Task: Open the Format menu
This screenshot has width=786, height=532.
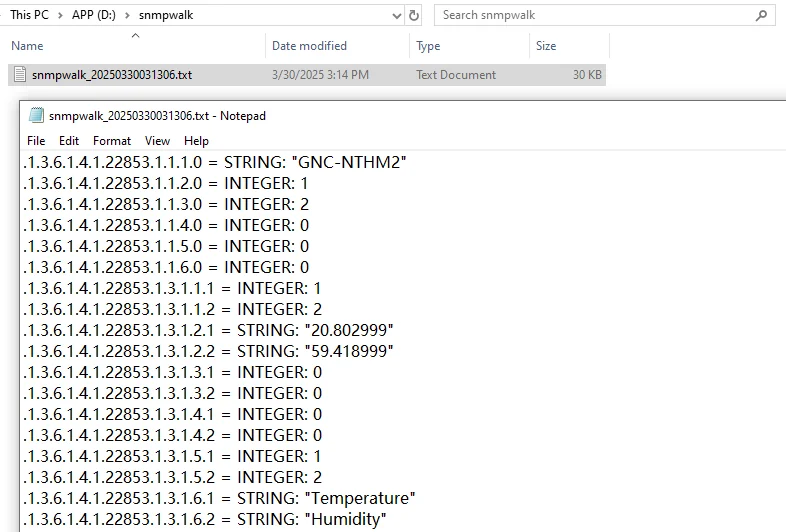Action: [x=112, y=141]
